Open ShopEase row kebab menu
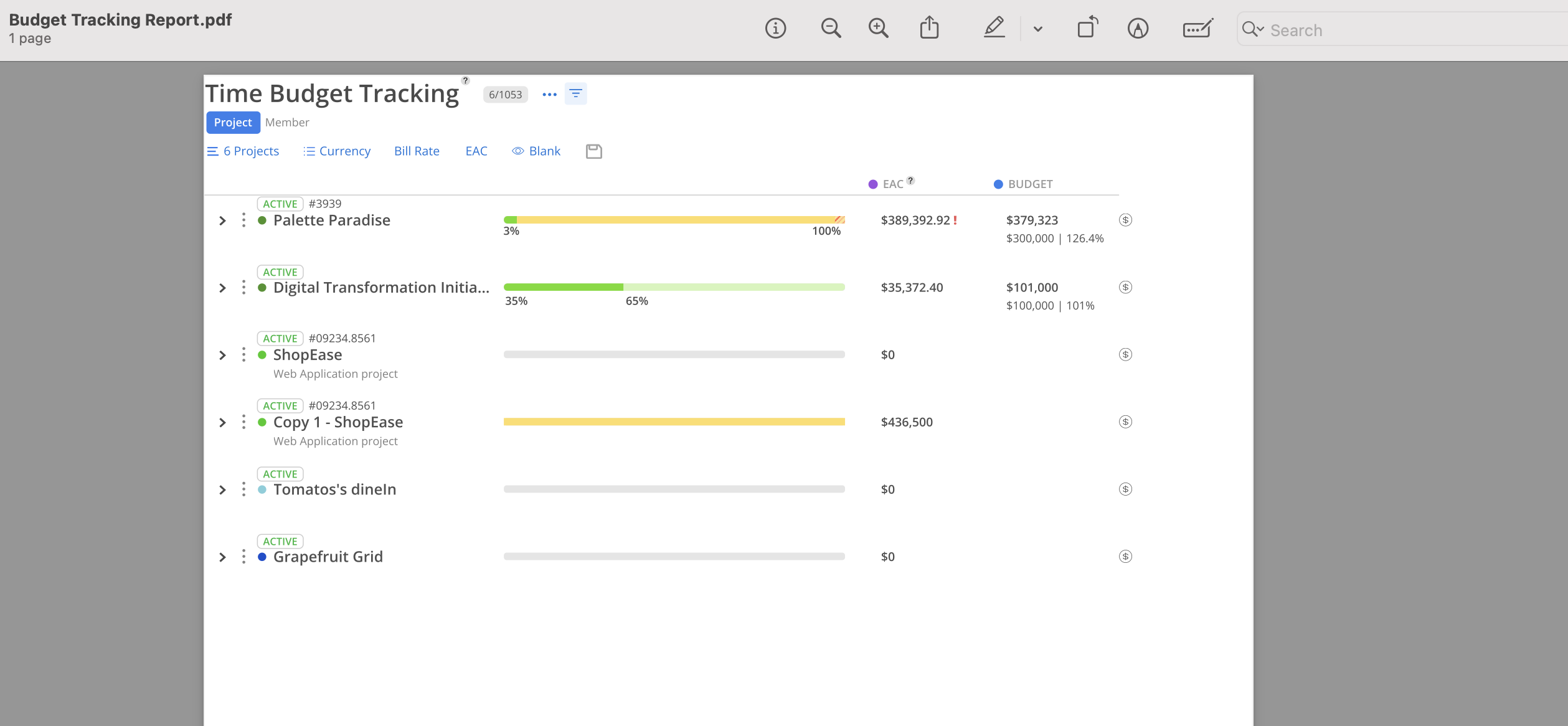The image size is (1568, 726). 243,355
